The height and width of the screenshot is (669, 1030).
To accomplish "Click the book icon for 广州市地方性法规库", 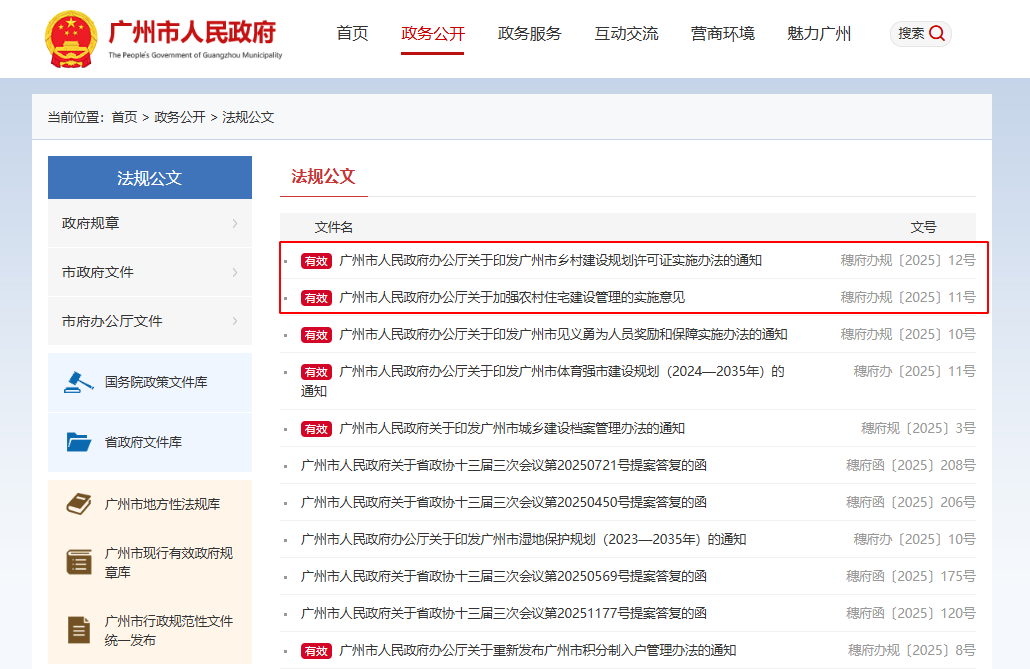I will [79, 504].
